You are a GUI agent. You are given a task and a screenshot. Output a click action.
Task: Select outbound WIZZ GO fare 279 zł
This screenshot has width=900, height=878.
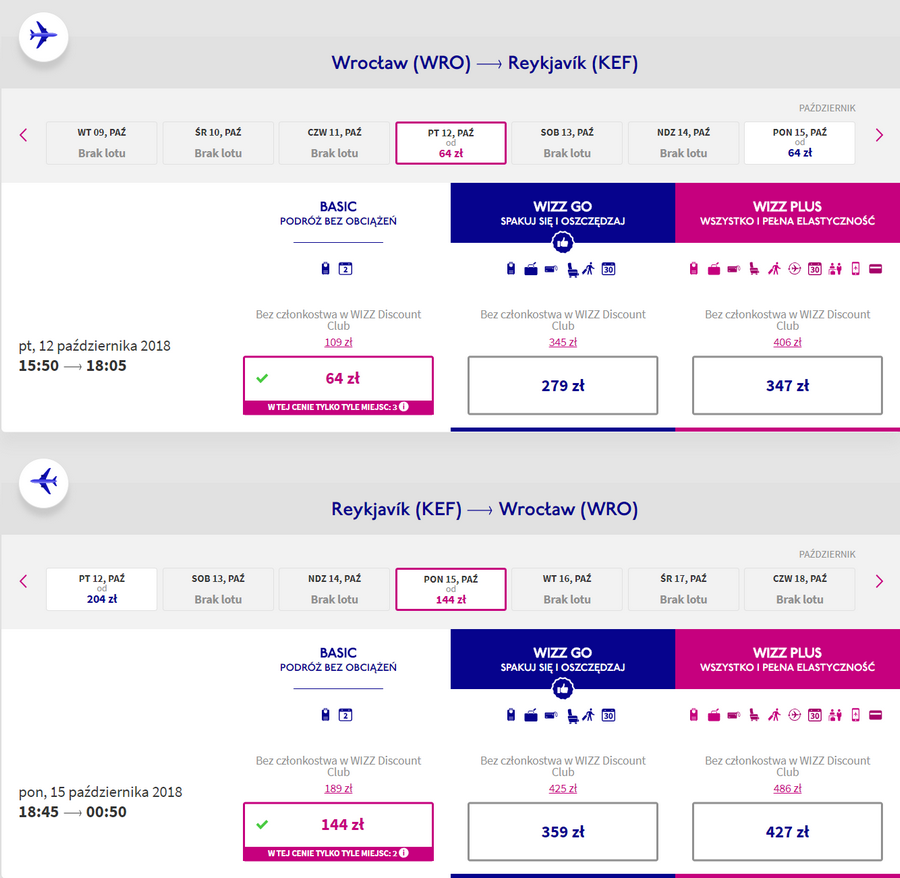click(562, 386)
